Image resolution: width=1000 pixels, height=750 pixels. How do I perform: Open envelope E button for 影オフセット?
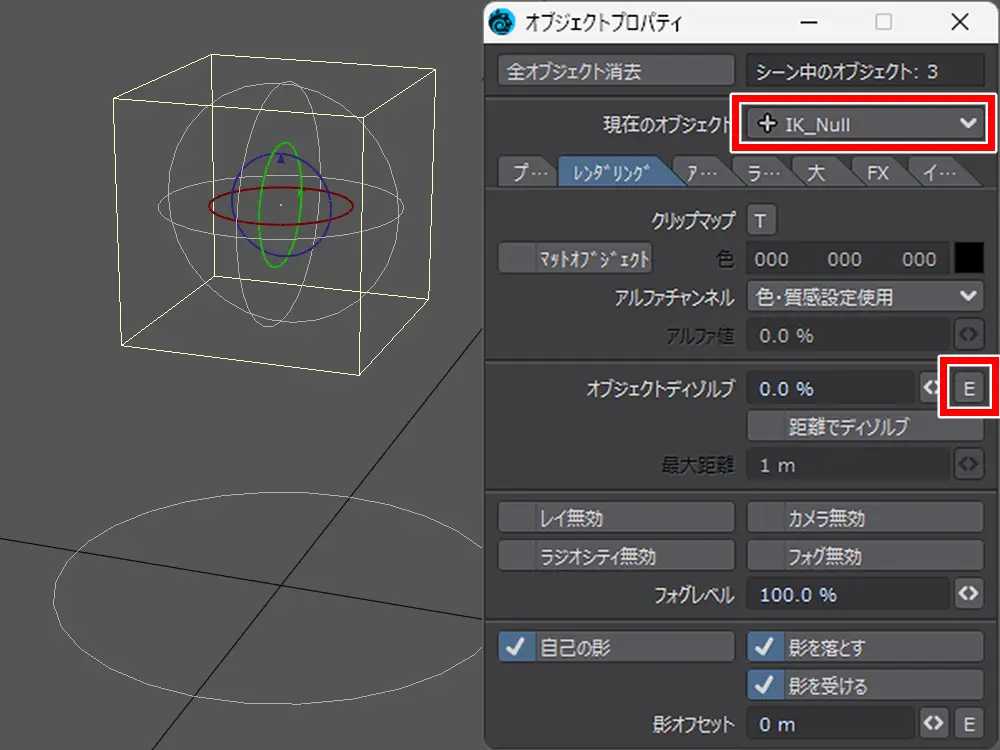967,723
